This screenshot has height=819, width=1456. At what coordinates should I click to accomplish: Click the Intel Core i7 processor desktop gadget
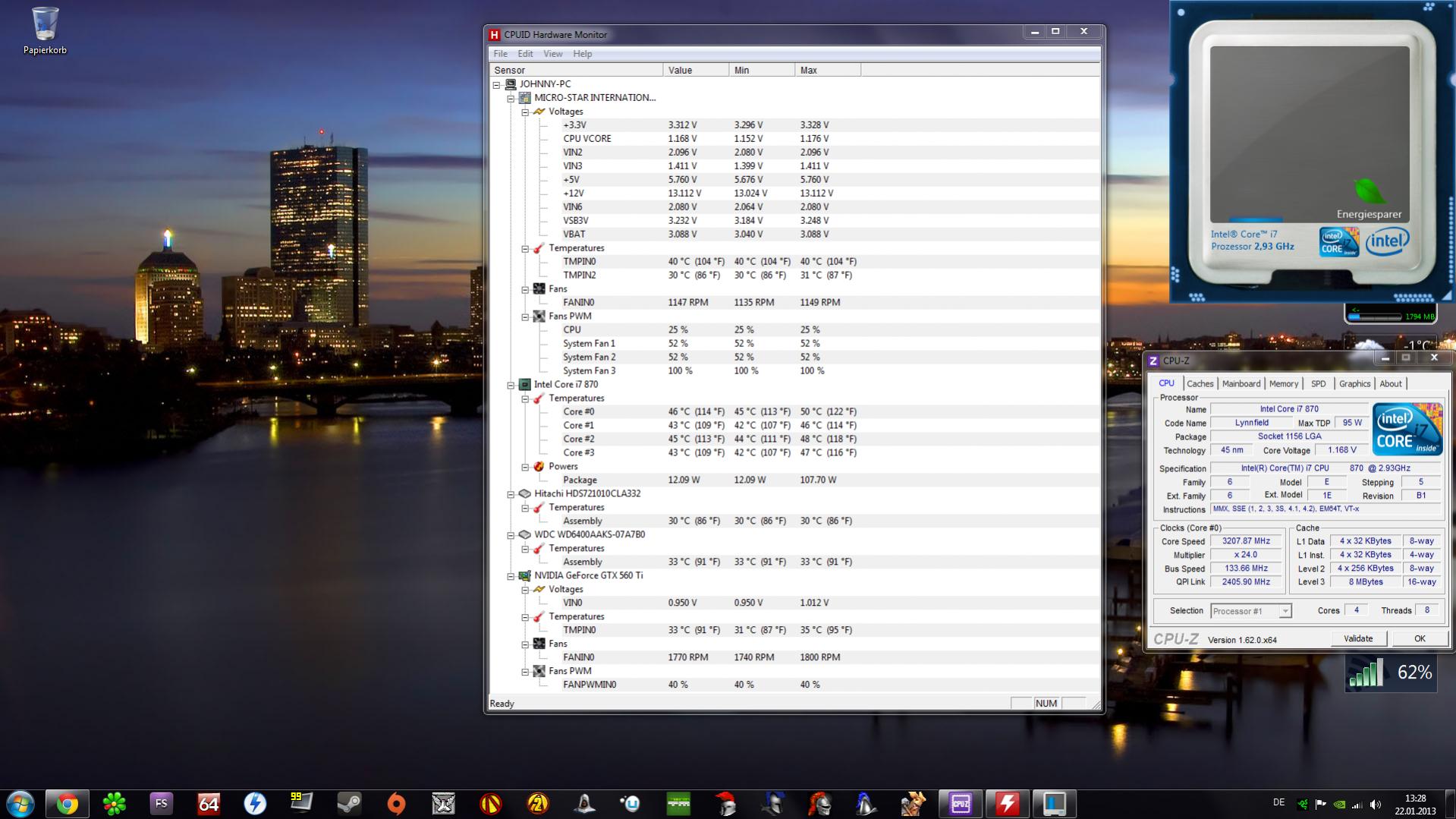[1312, 153]
